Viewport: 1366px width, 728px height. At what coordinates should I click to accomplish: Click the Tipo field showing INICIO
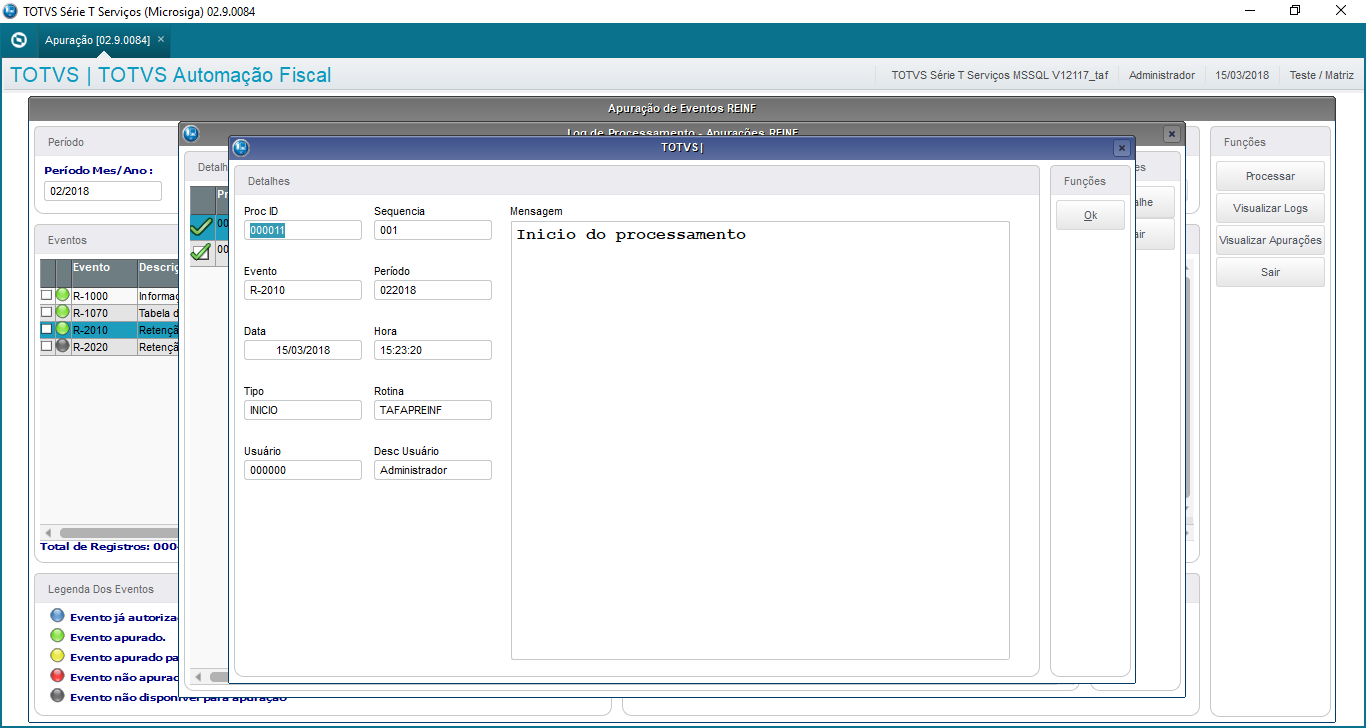click(x=302, y=410)
